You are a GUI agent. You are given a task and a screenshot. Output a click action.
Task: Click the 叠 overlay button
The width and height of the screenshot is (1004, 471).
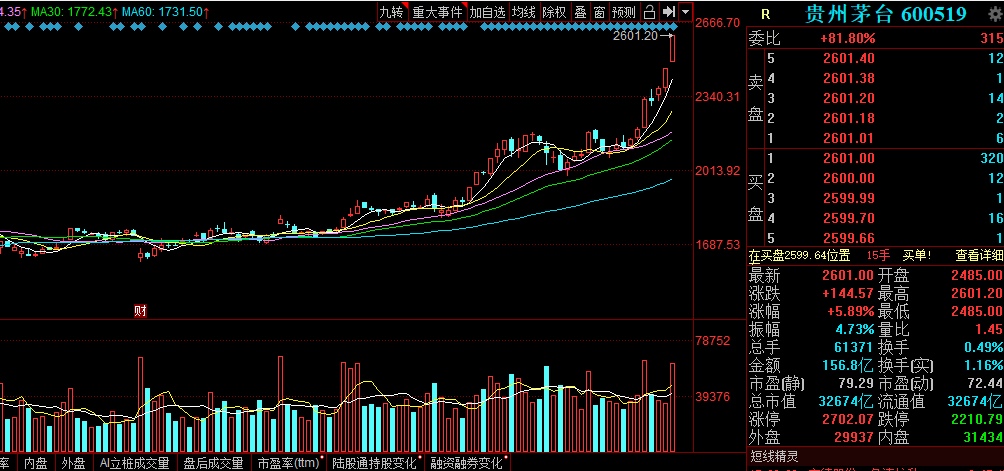tap(581, 12)
